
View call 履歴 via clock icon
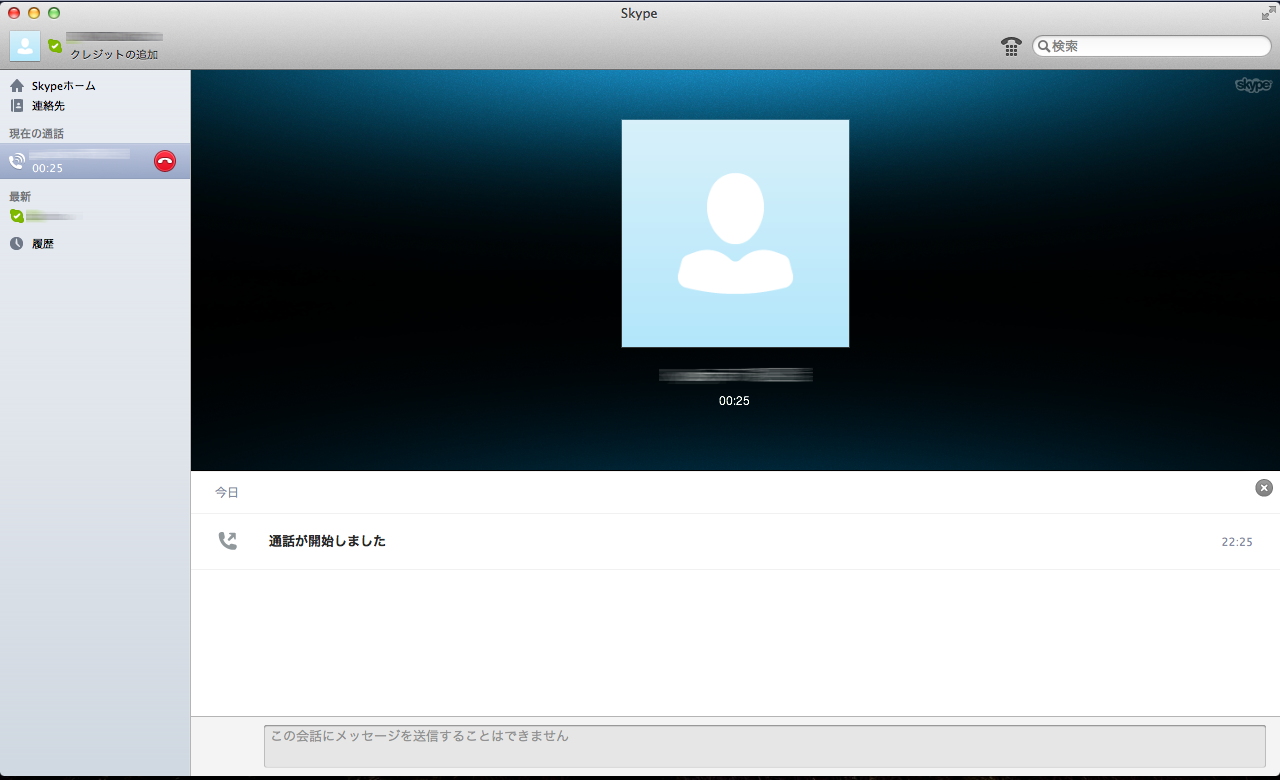coord(15,243)
